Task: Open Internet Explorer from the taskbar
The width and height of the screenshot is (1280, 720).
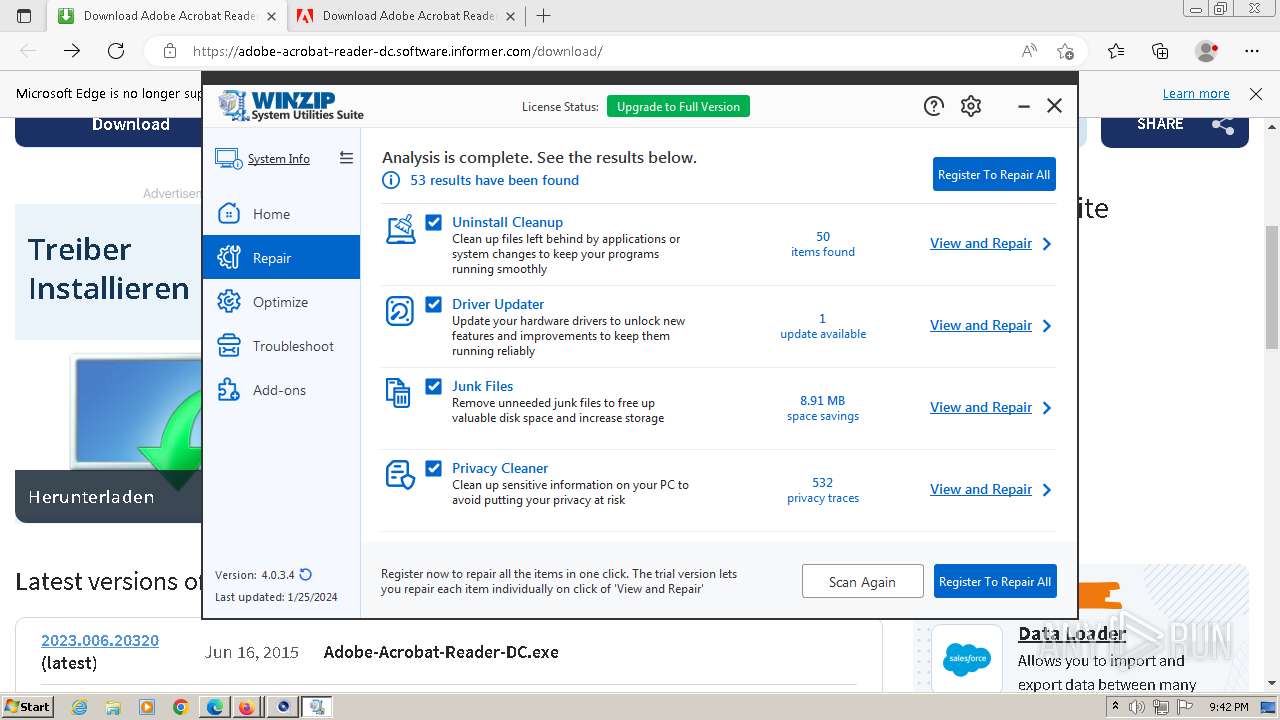Action: [79, 707]
